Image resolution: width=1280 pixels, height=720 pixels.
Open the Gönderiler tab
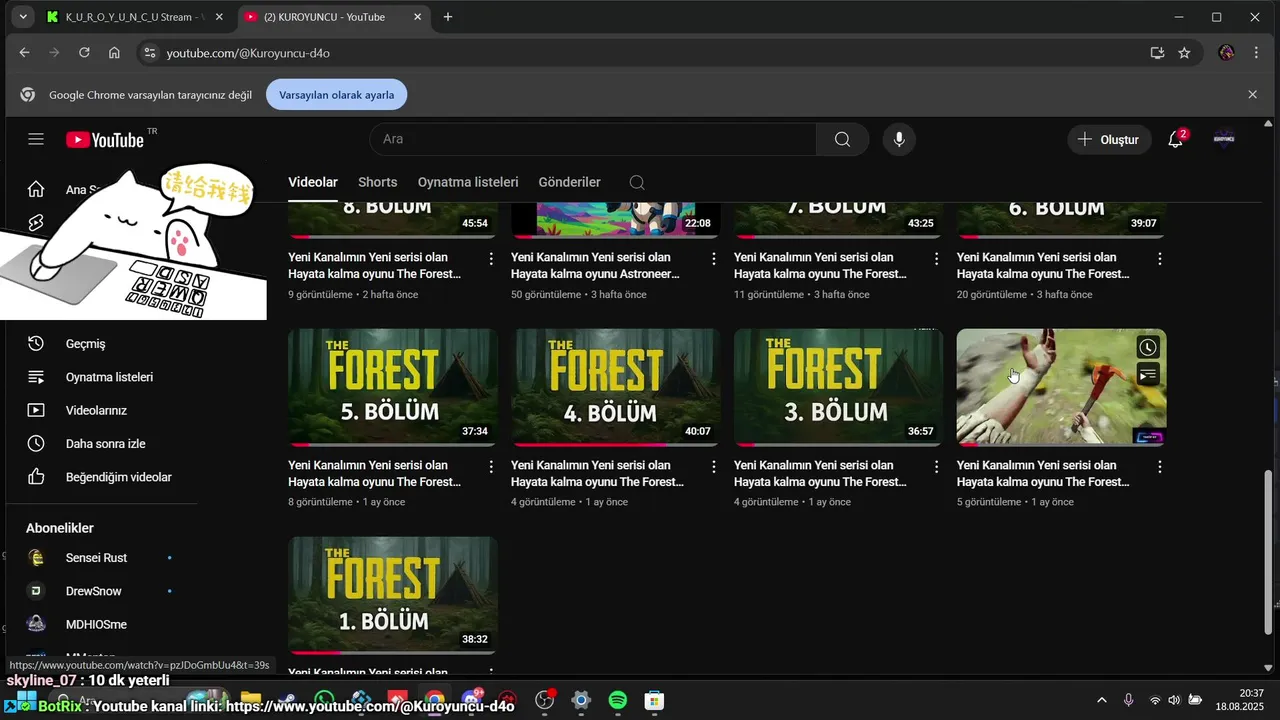[x=570, y=182]
